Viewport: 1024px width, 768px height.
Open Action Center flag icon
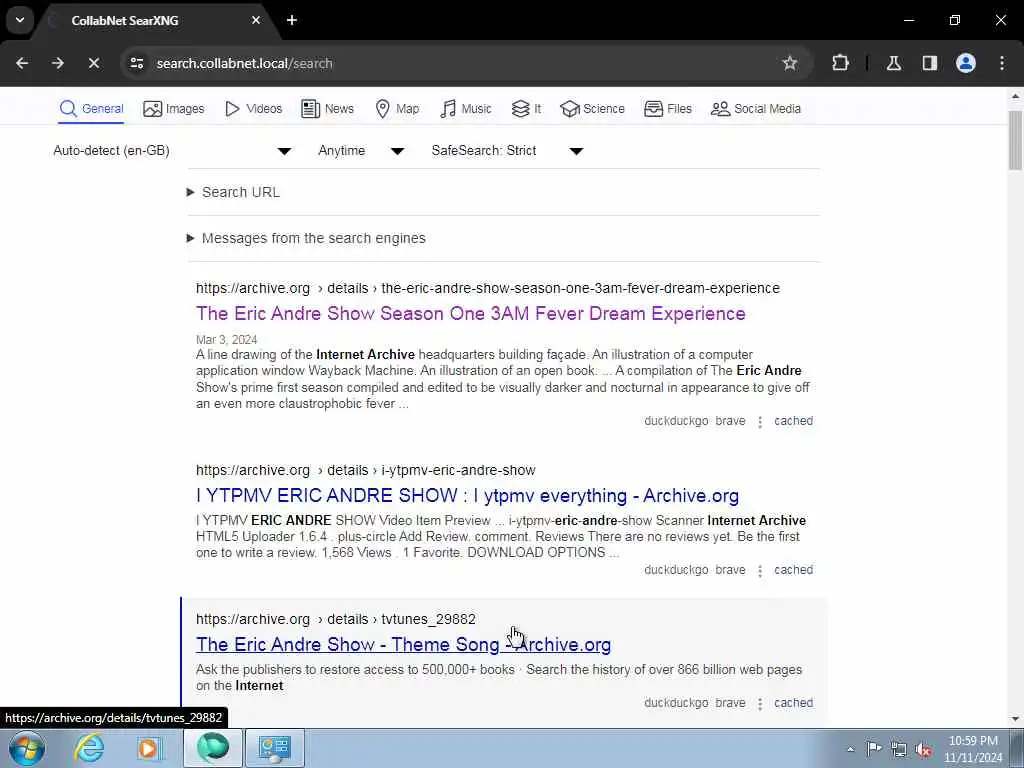click(x=874, y=749)
